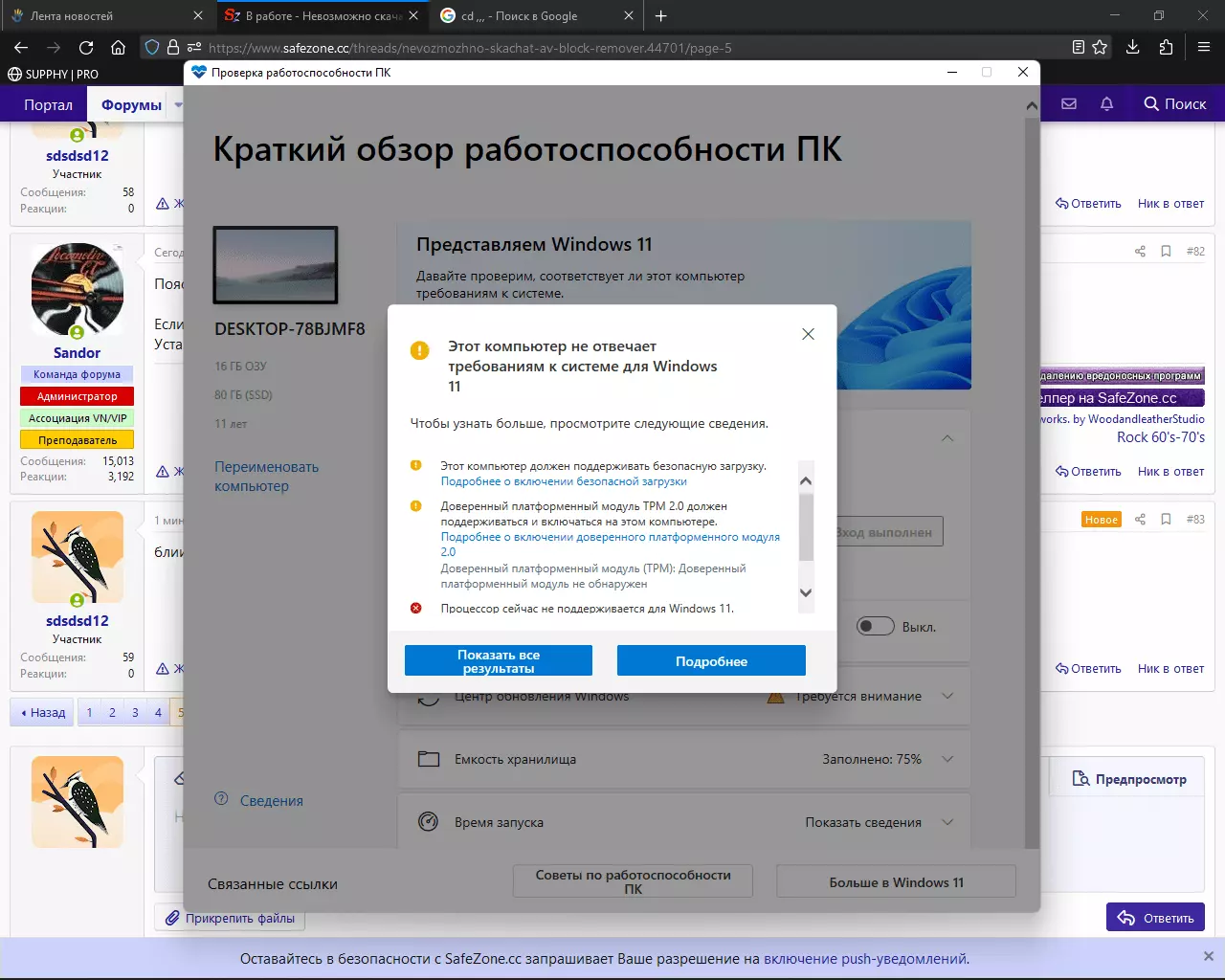Click warning icon beside TPM 2.0 message
Viewport: 1225px width, 980px height.
click(x=416, y=506)
